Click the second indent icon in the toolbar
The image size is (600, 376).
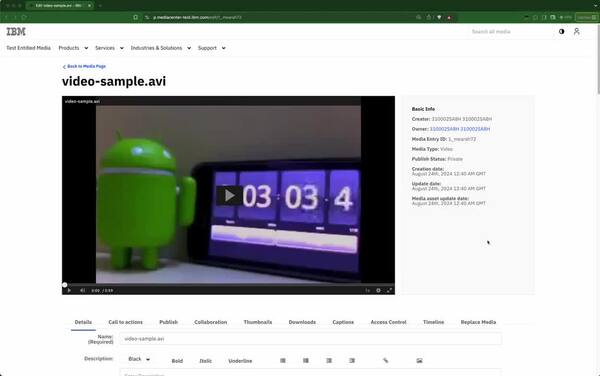tap(352, 360)
